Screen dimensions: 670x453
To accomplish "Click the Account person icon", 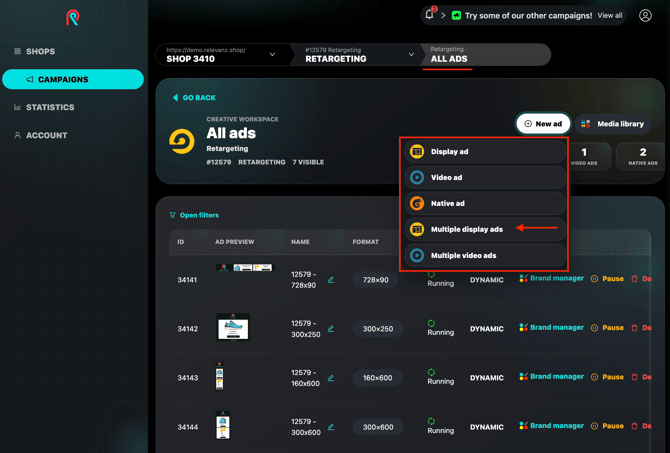I will click(18, 135).
